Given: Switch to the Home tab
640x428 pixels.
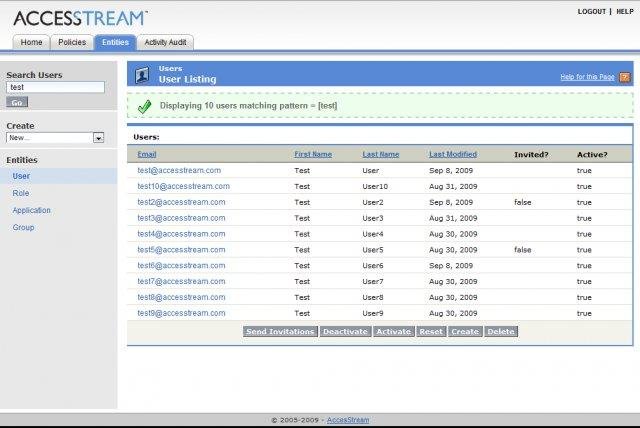Looking at the screenshot, I should click(x=31, y=42).
